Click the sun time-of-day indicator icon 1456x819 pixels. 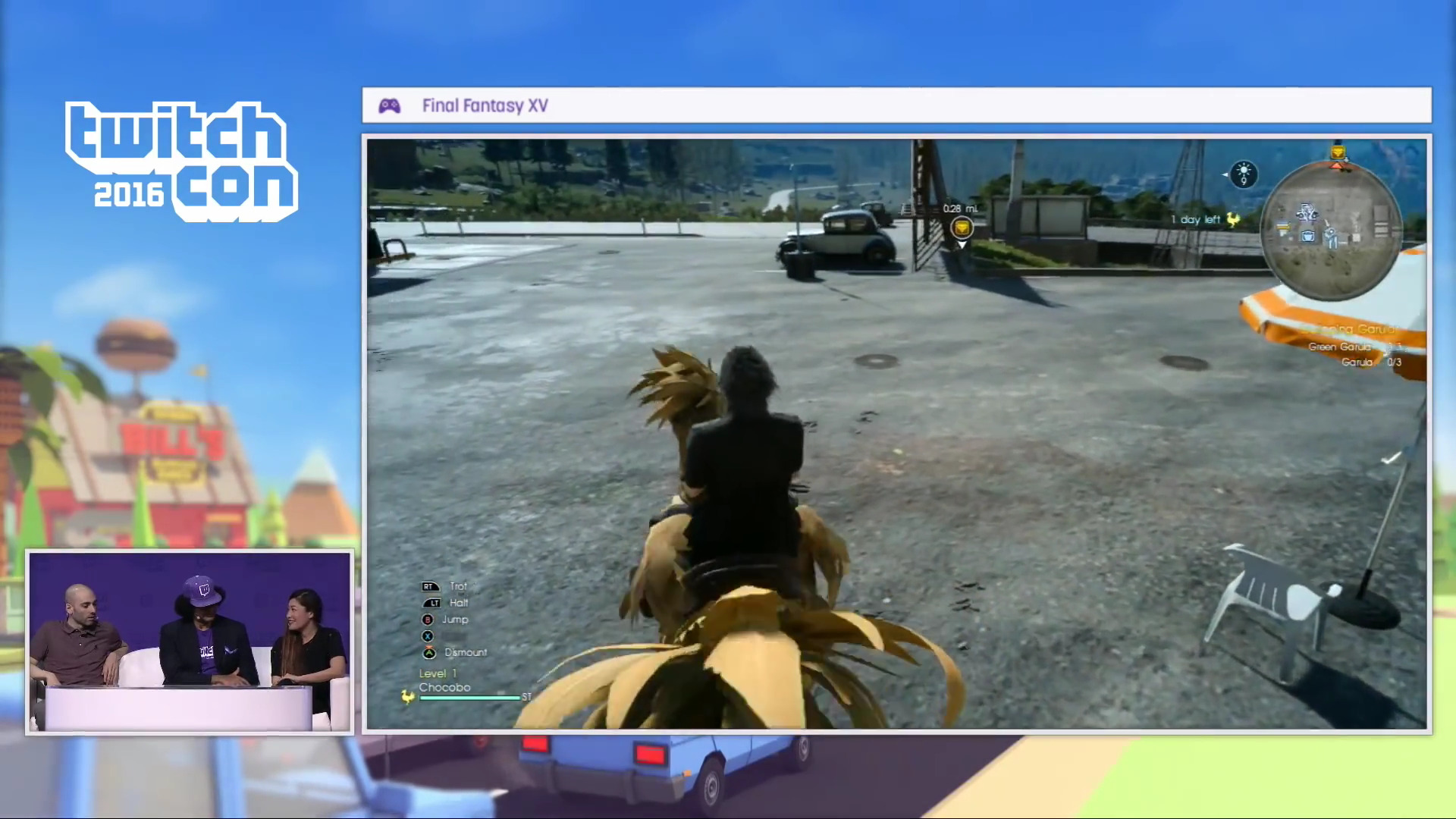pos(1243,174)
